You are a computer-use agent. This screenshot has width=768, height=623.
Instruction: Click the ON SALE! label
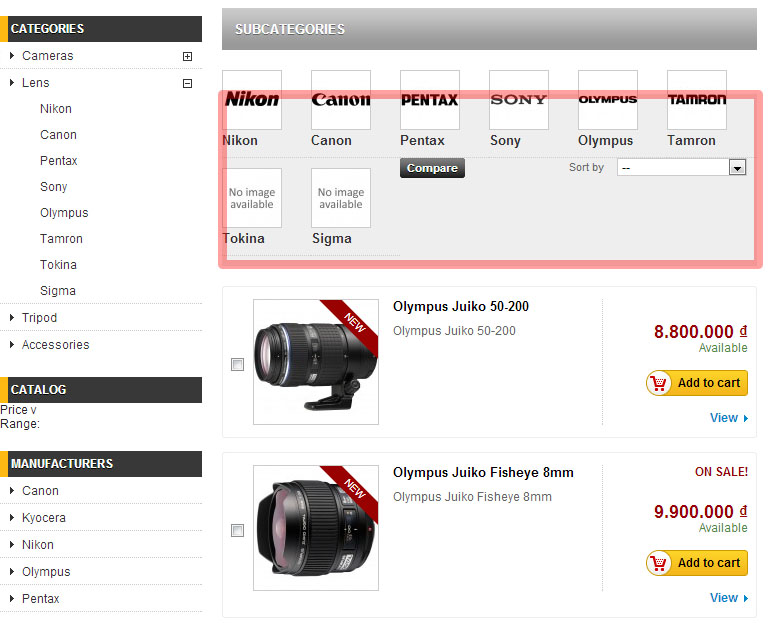tap(721, 472)
